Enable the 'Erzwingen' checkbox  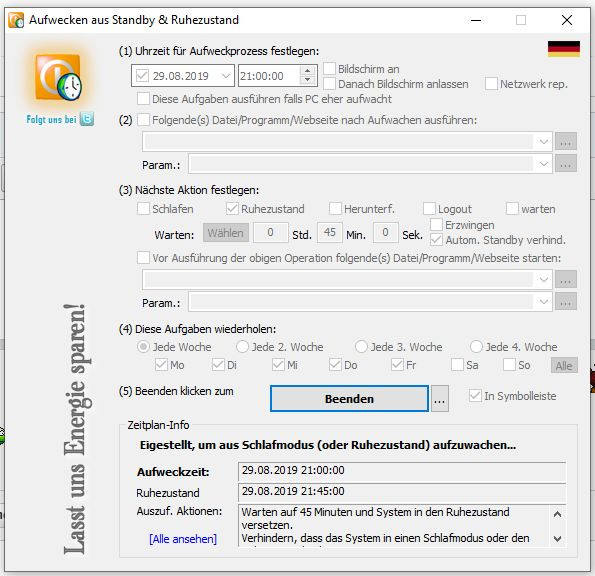[436, 224]
